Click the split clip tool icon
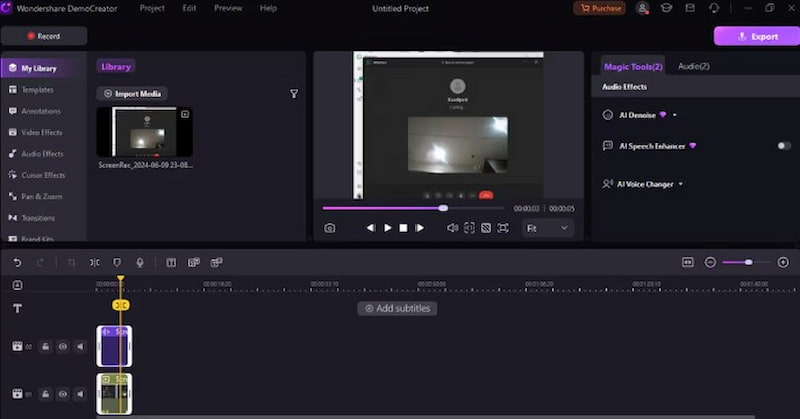This screenshot has width=800, height=419. (x=94, y=262)
